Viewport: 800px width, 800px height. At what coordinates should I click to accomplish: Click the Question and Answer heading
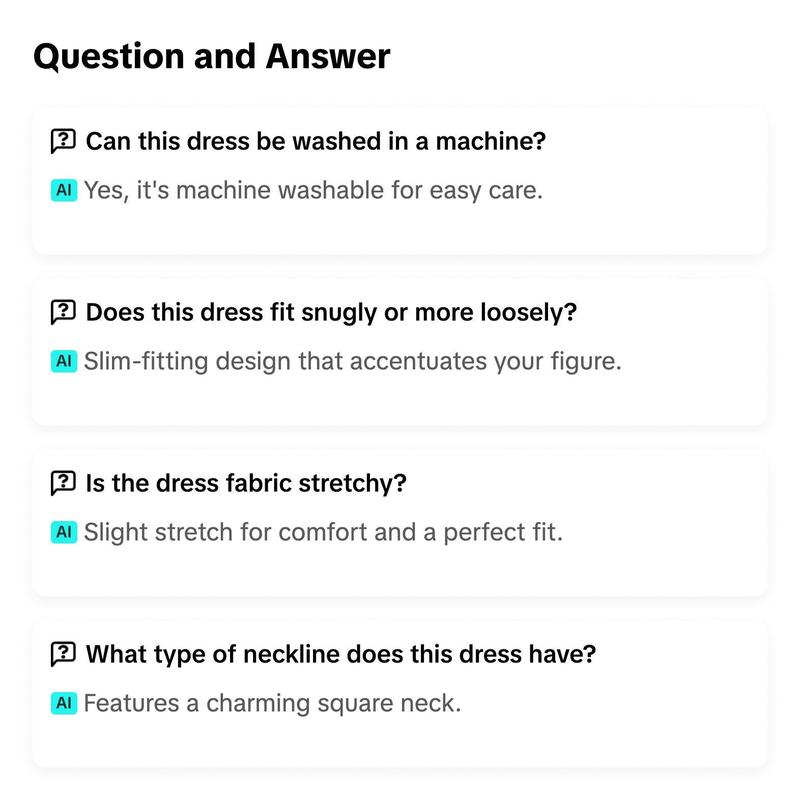click(x=212, y=56)
